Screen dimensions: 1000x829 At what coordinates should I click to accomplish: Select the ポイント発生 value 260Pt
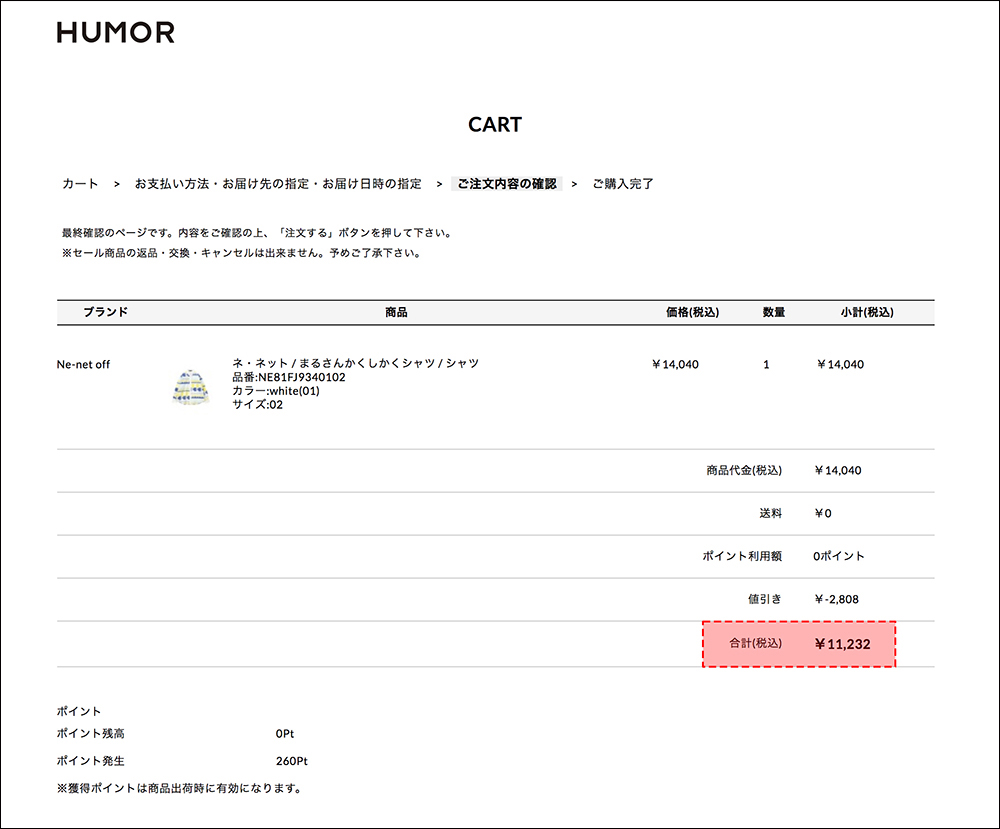click(292, 761)
